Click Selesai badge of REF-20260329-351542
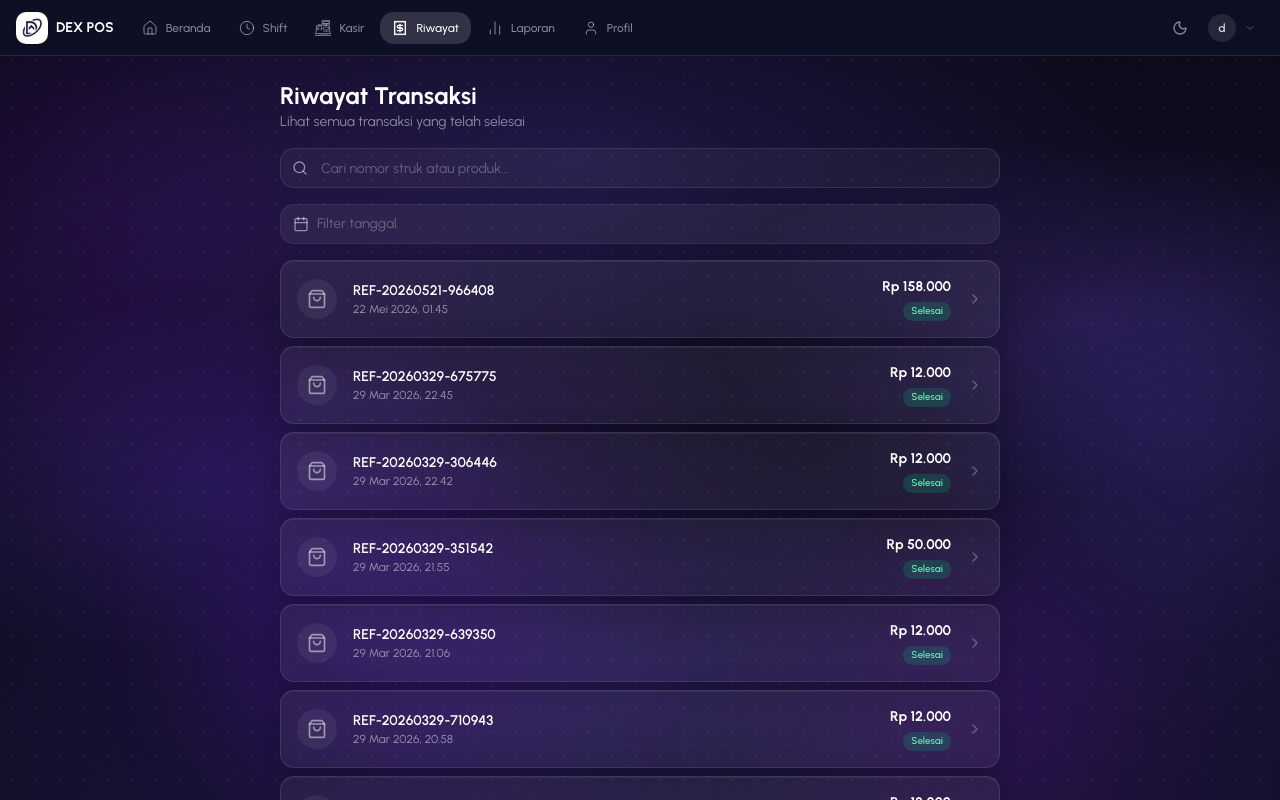Screen dimensions: 1280x800 coord(927,569)
